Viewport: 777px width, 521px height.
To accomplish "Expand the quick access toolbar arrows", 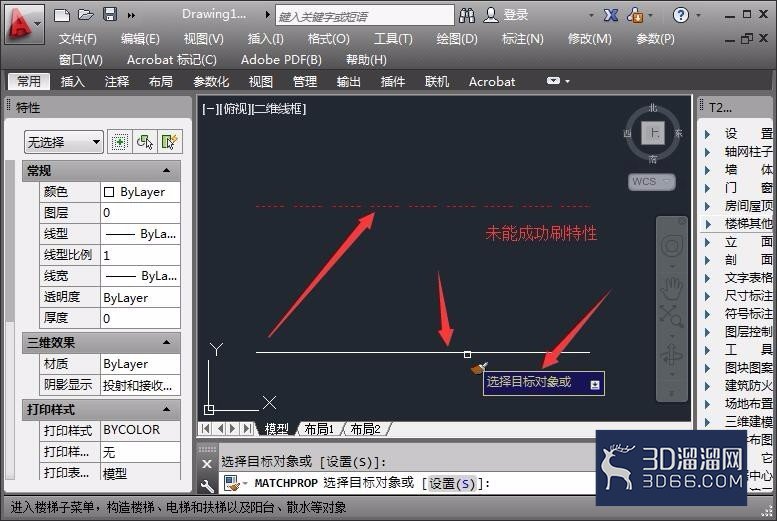I will click(131, 15).
